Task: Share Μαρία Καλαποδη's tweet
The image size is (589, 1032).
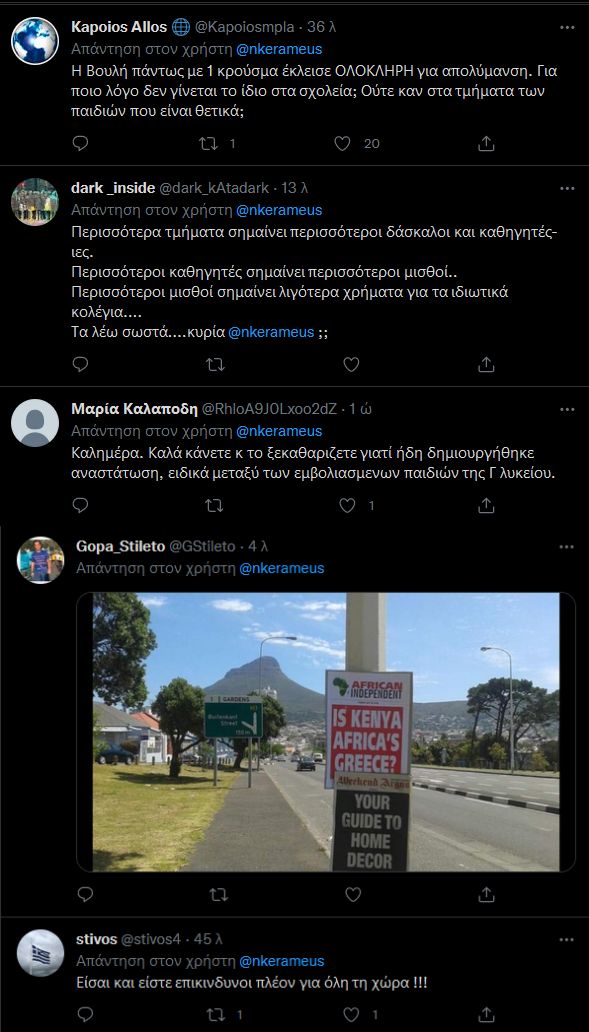Action: (486, 505)
